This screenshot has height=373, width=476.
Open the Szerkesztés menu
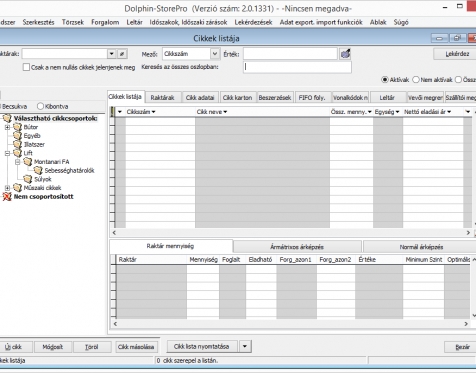point(38,22)
